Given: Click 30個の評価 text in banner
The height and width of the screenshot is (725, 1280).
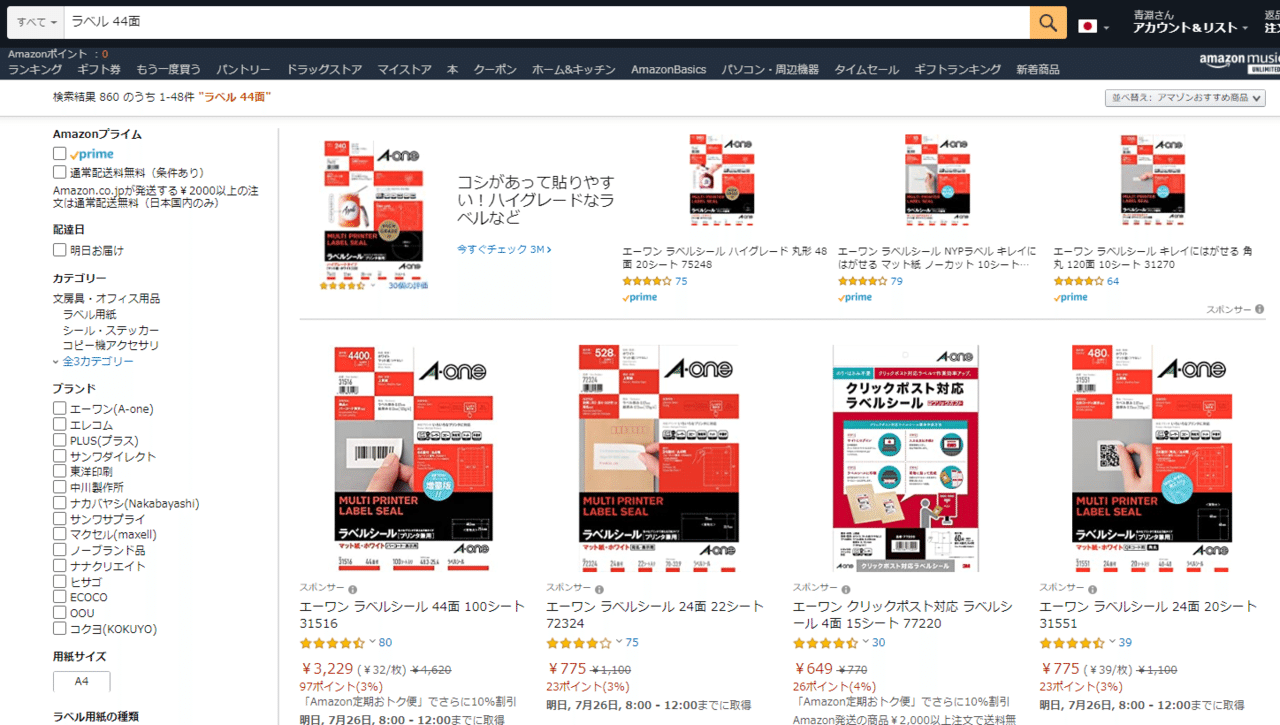Looking at the screenshot, I should (x=406, y=286).
